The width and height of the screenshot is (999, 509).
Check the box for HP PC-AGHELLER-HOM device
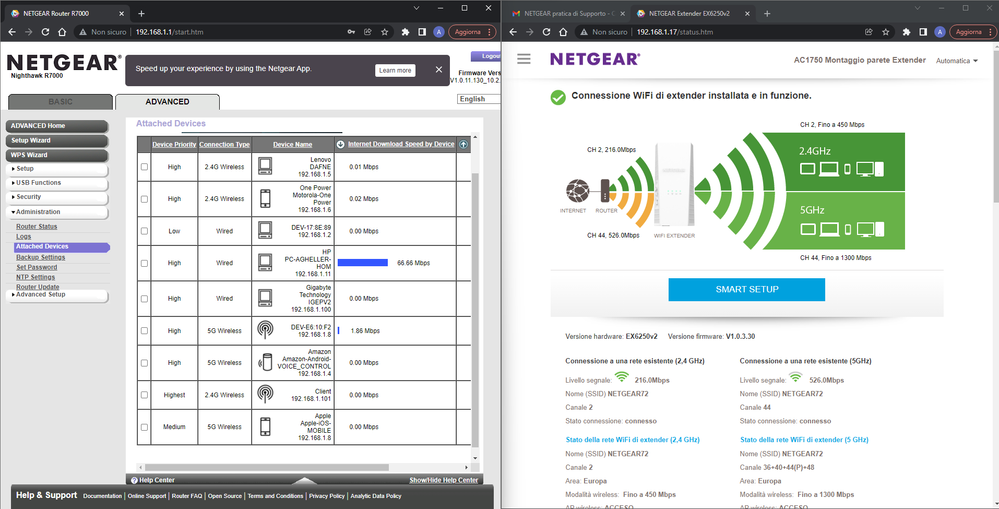click(x=145, y=263)
